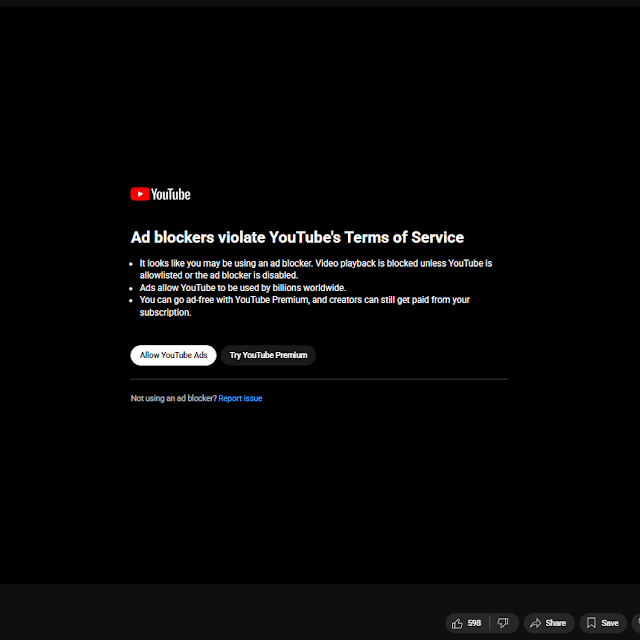Open the Share dialog for this video
Viewport: 640px width, 640px height.
pyautogui.click(x=549, y=623)
